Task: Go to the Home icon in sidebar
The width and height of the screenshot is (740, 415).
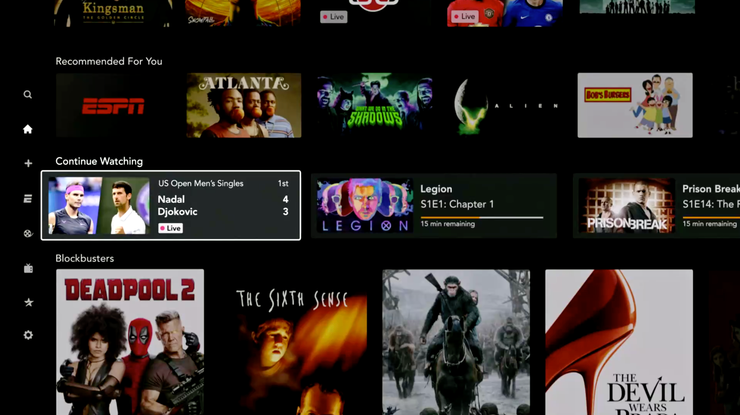Action: pyautogui.click(x=28, y=129)
